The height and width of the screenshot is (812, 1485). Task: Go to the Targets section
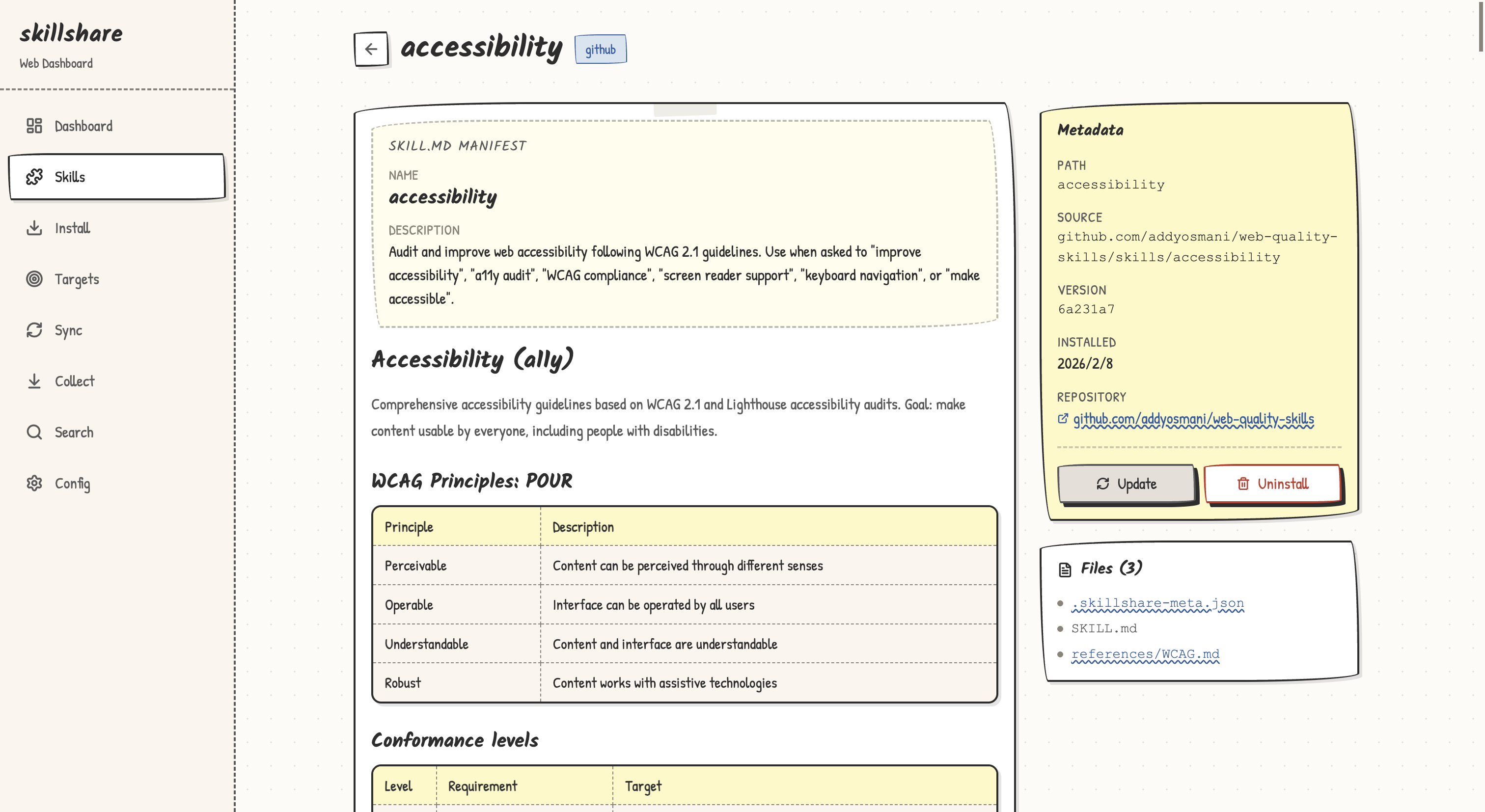coord(77,279)
